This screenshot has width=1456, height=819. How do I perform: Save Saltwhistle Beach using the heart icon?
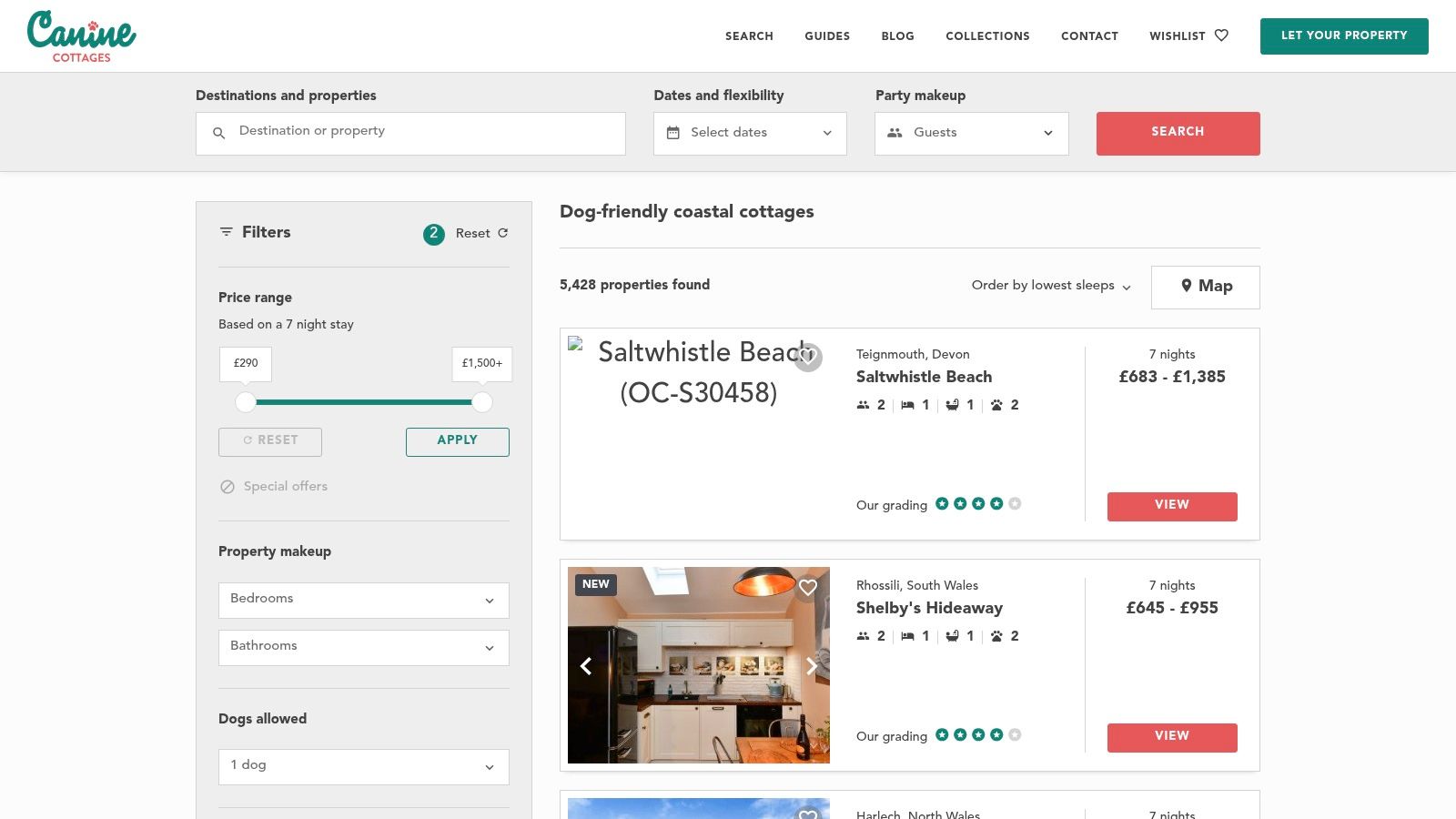[808, 357]
